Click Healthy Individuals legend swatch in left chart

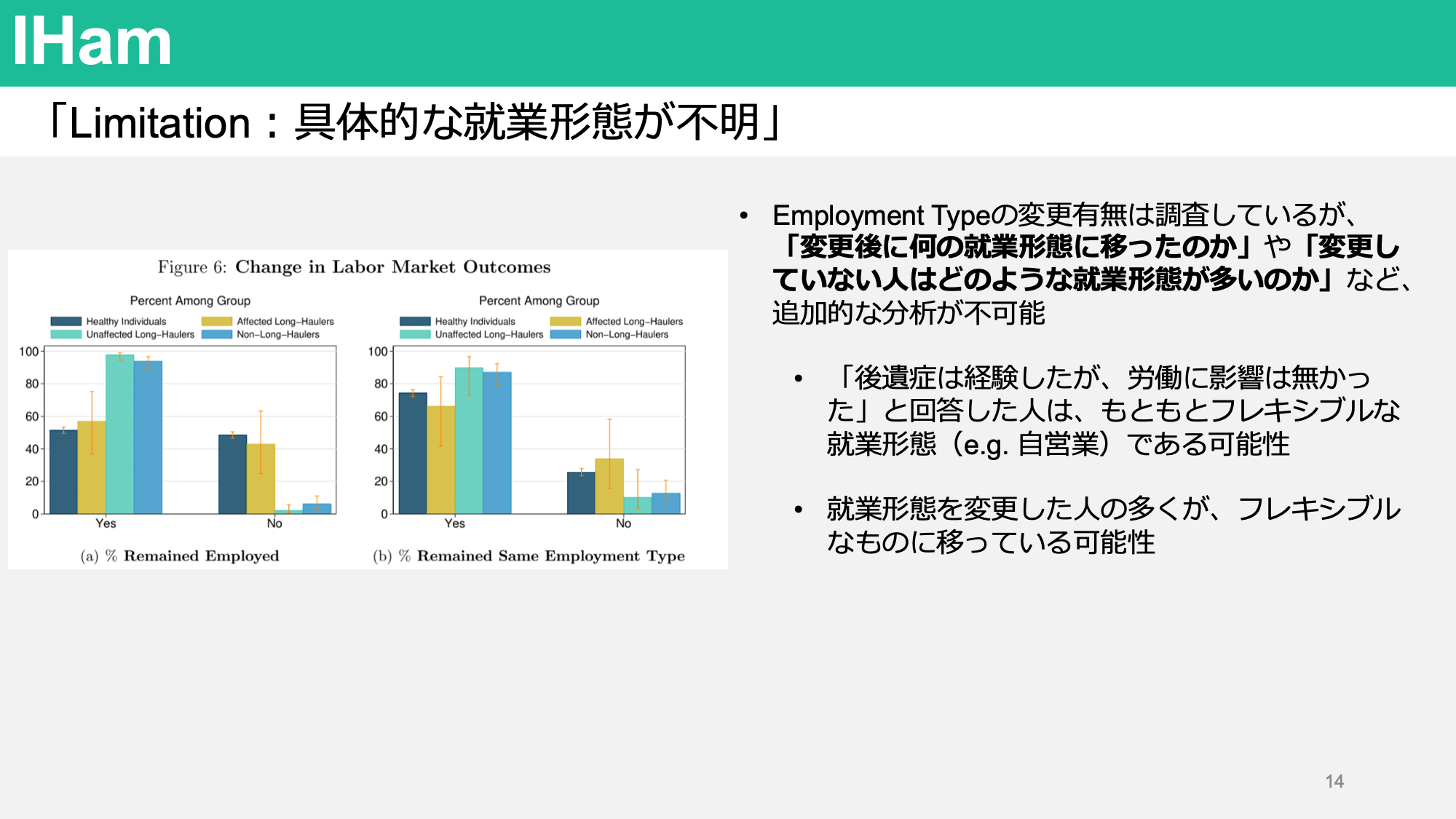[66, 321]
